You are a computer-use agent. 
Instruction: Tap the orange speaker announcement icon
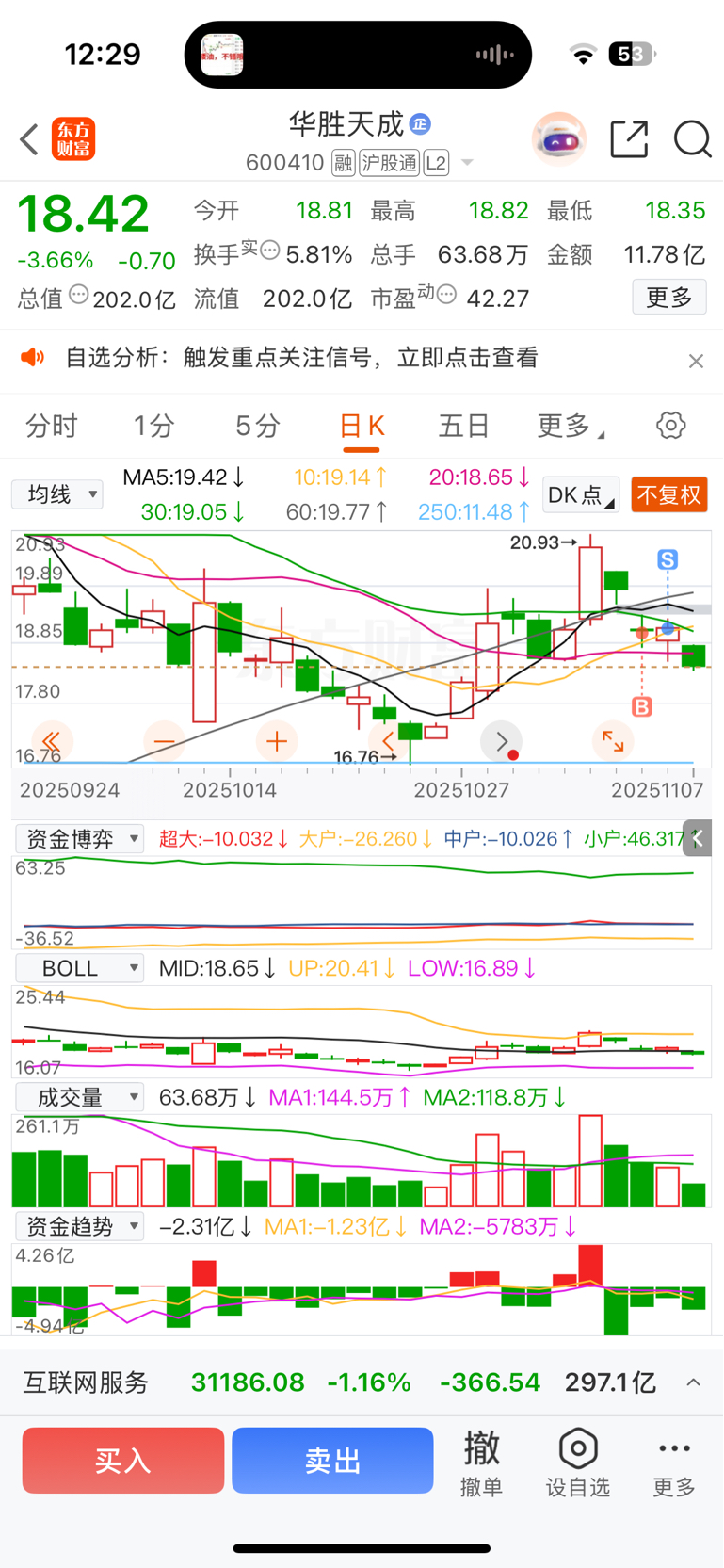coord(33,358)
